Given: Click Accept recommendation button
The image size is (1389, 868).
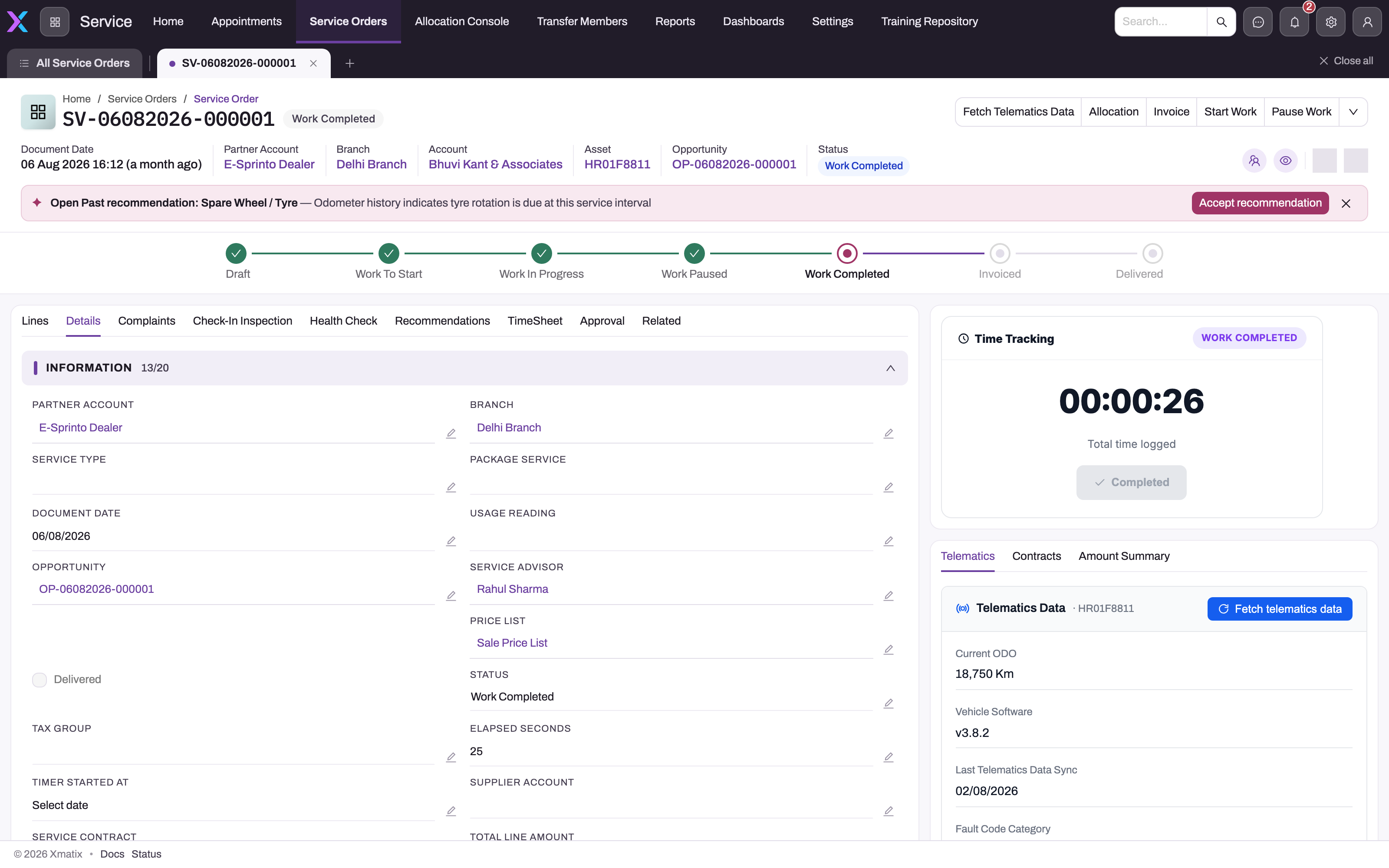Looking at the screenshot, I should click(x=1260, y=203).
